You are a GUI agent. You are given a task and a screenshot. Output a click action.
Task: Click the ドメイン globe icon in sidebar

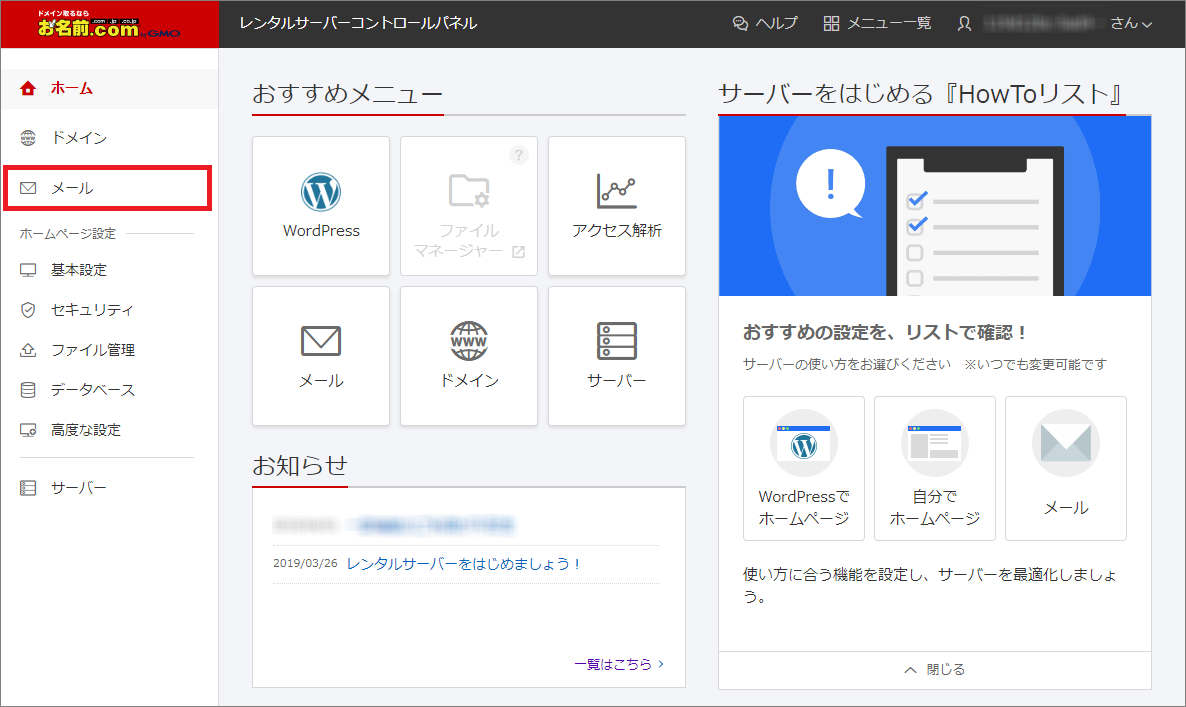28,138
